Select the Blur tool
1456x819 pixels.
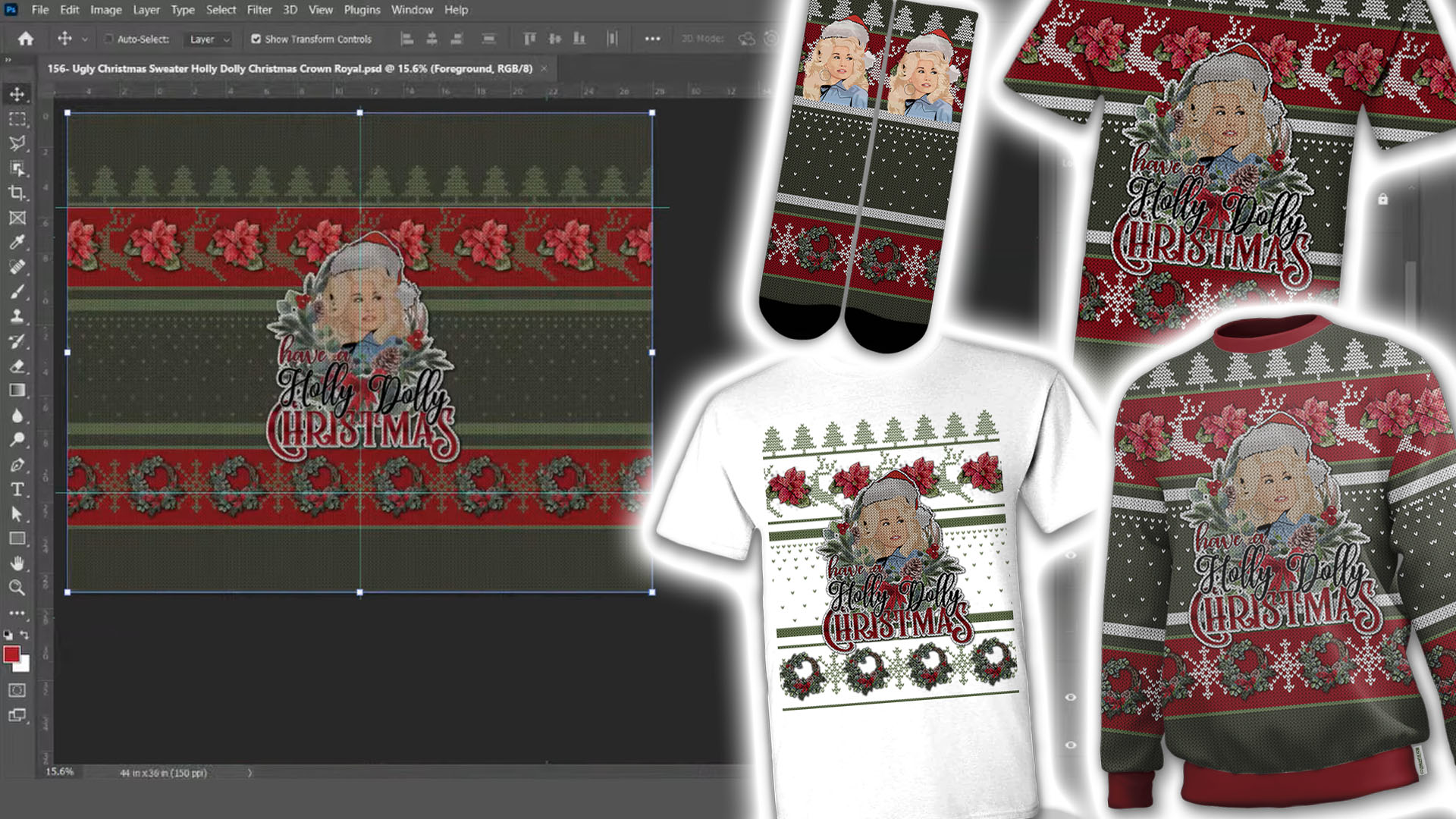click(x=17, y=415)
